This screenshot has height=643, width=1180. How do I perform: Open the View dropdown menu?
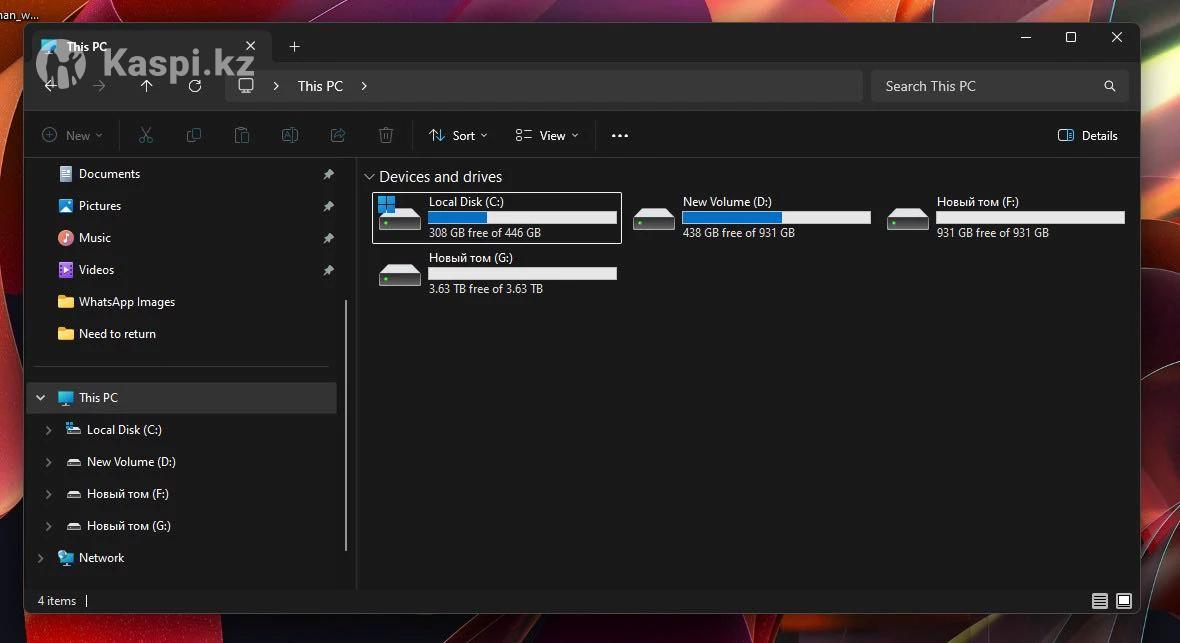click(x=546, y=136)
